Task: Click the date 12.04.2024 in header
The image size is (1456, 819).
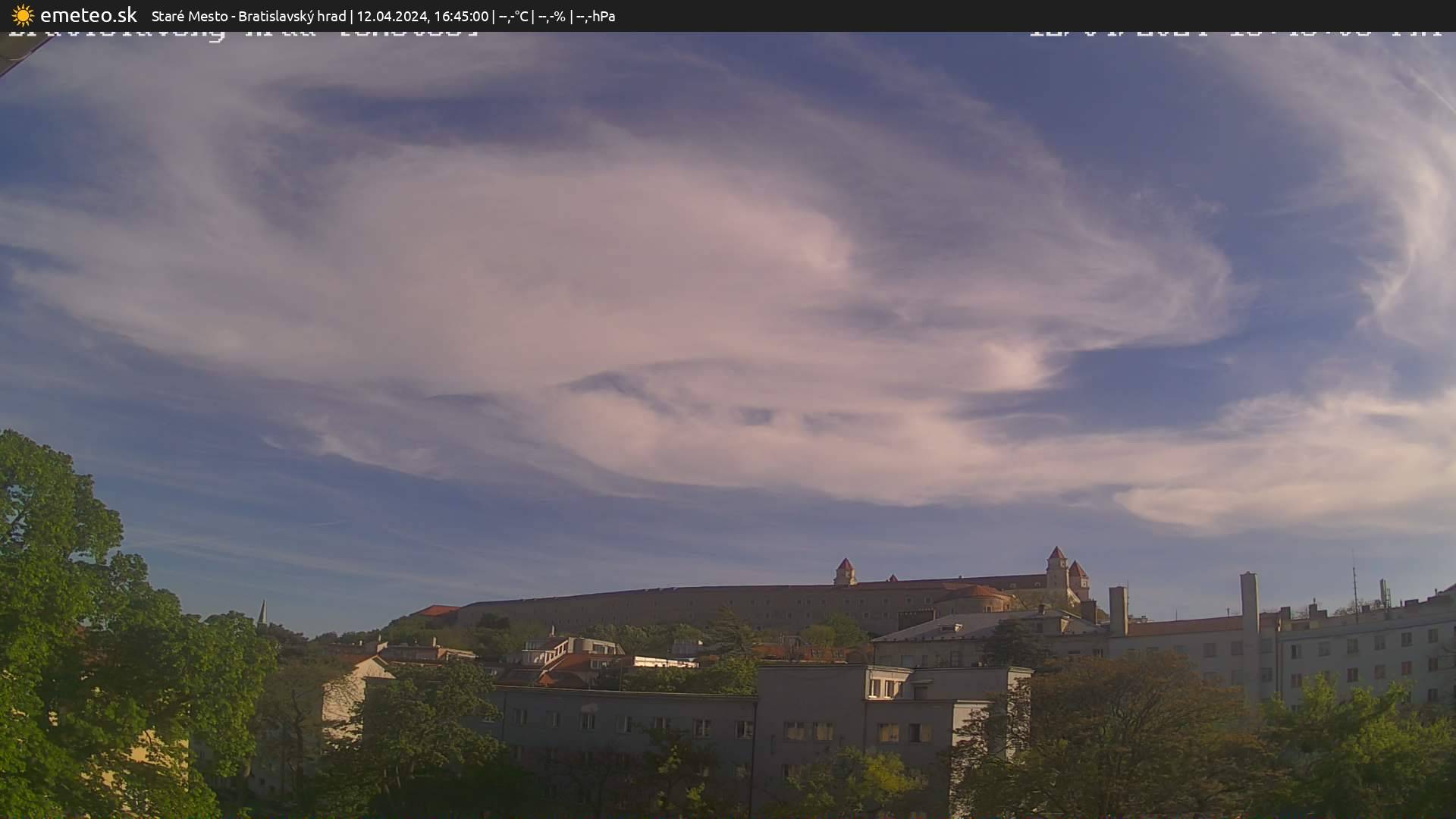Action: tap(392, 16)
